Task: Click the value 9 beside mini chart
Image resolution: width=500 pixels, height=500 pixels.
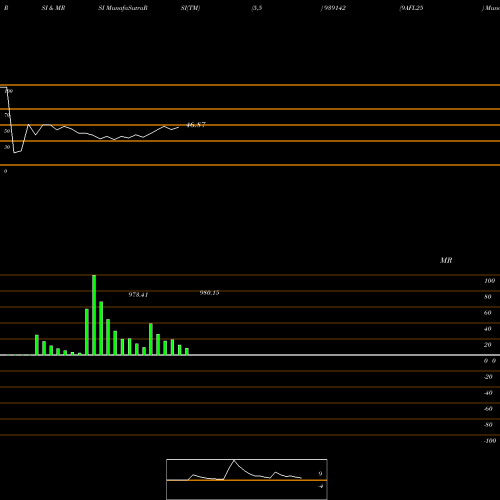Action: tap(320, 474)
